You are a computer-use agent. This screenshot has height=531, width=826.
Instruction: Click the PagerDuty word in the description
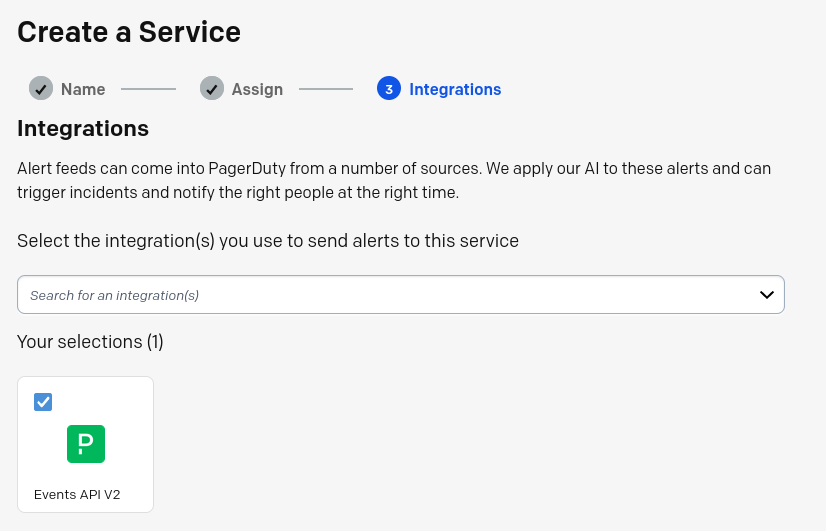[247, 169]
